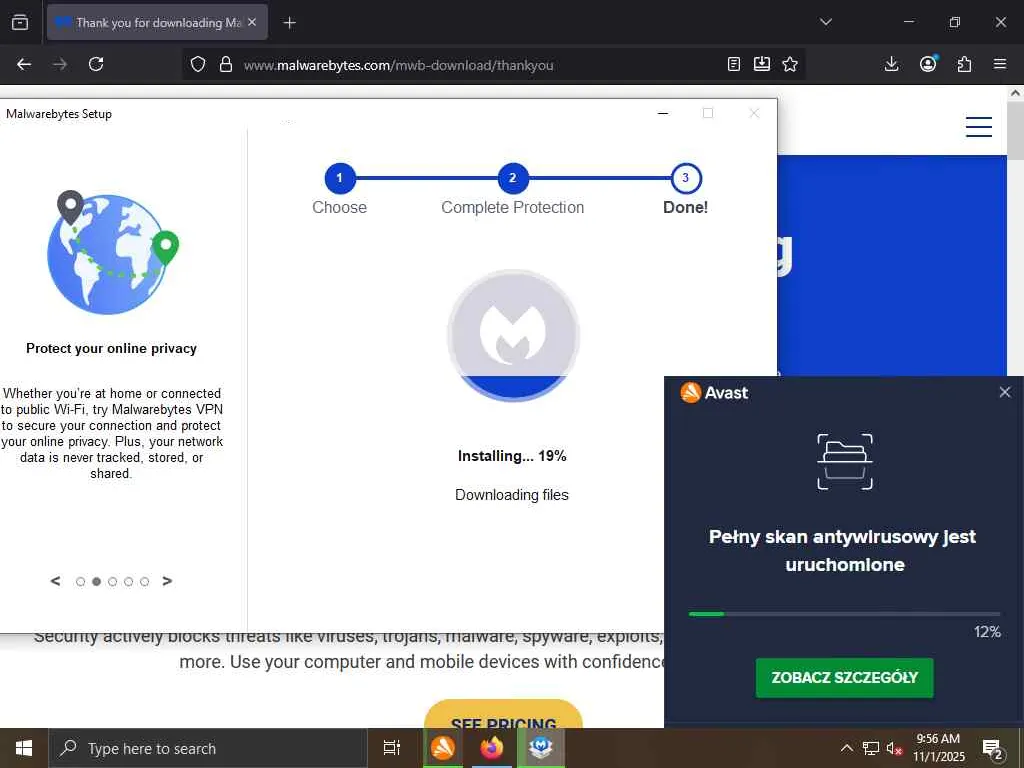This screenshot has width=1024, height=768.
Task: Close the Avast notification popup
Action: 1005,392
